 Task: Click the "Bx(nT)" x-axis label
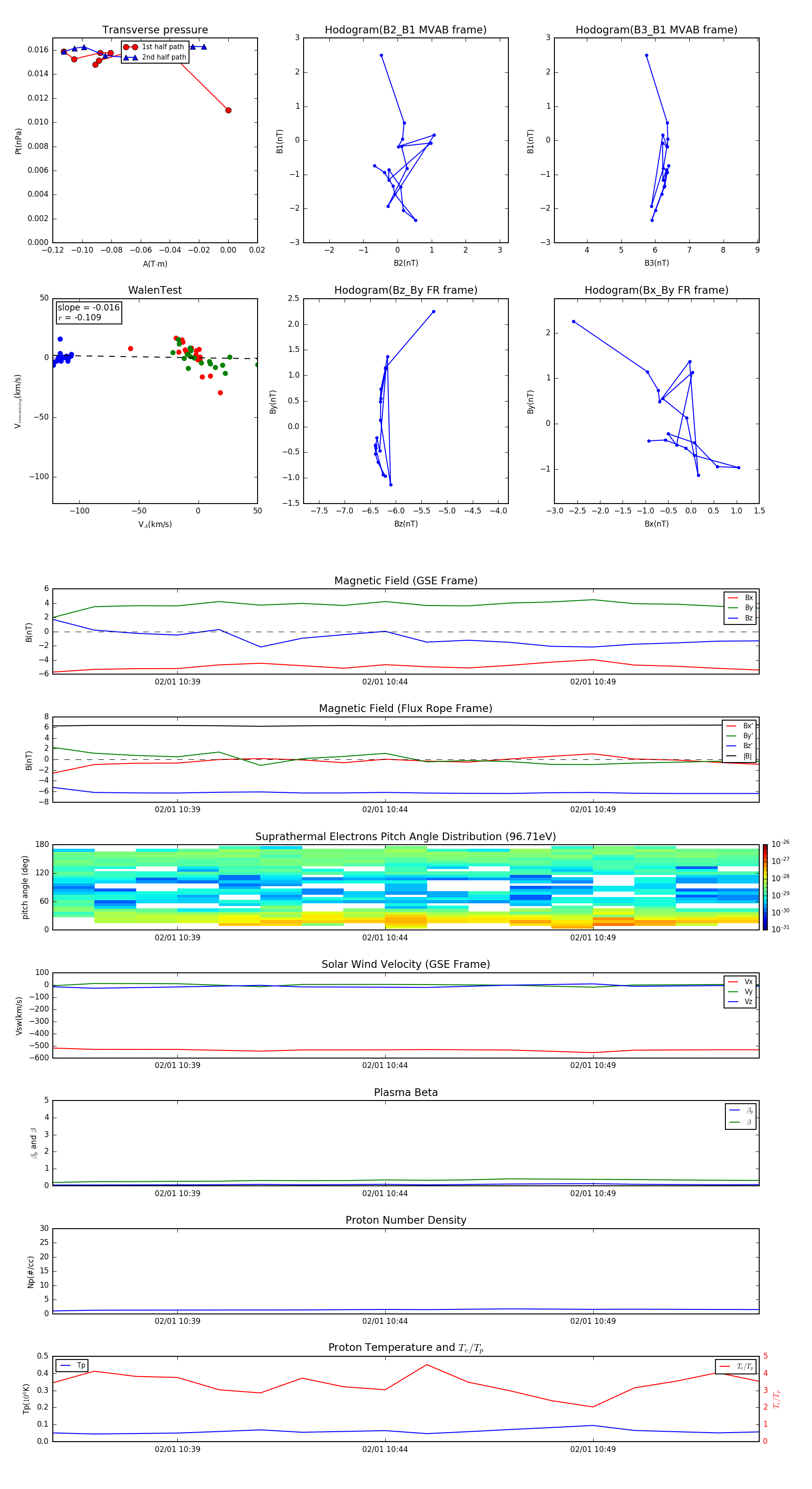tap(656, 524)
